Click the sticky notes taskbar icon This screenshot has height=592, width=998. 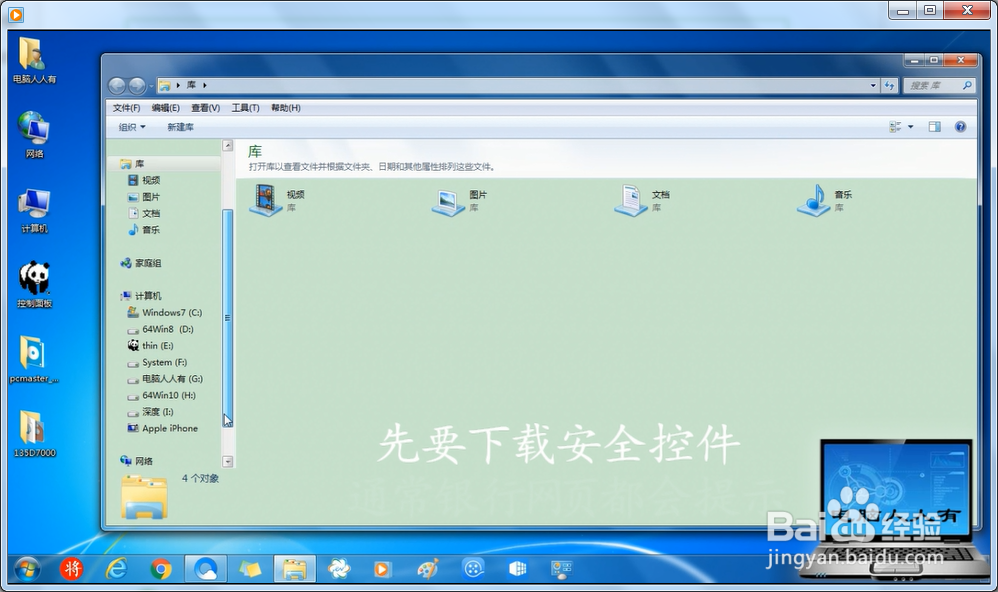[250, 568]
